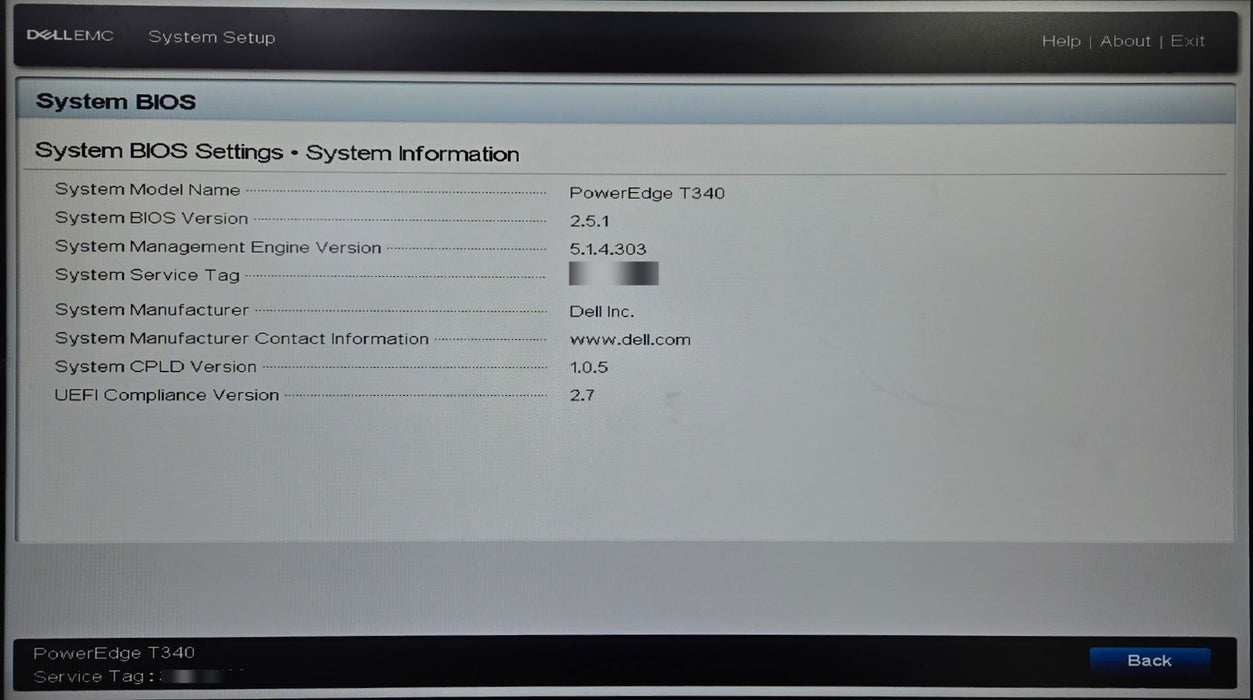Select the value 5.1.4.303

tap(608, 249)
